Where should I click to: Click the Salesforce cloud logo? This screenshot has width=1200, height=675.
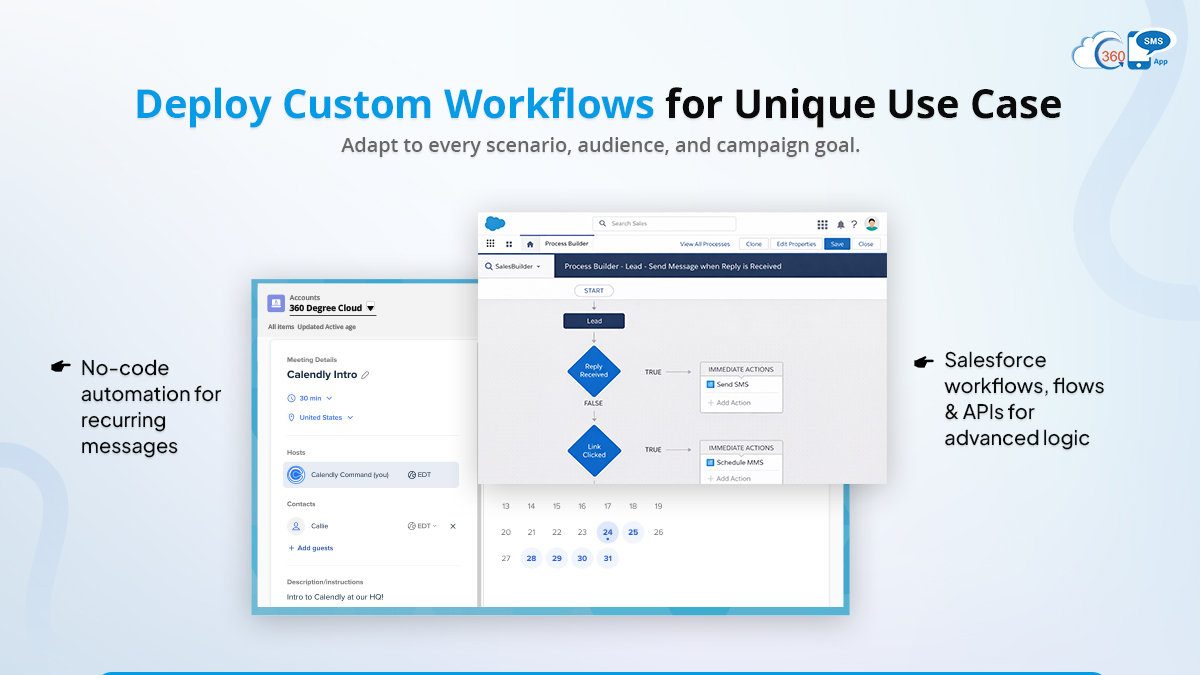[495, 223]
